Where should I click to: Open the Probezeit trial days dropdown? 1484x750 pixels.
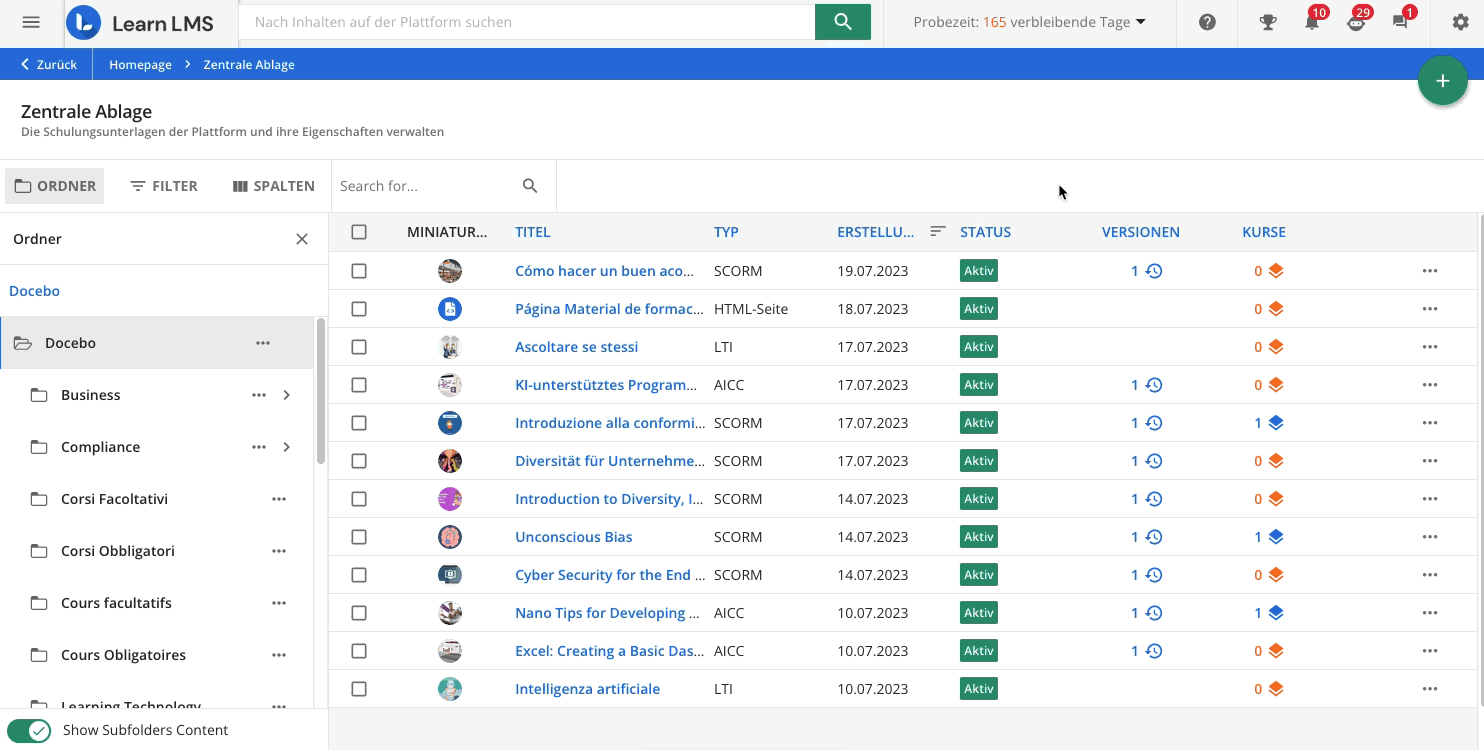click(x=1029, y=22)
